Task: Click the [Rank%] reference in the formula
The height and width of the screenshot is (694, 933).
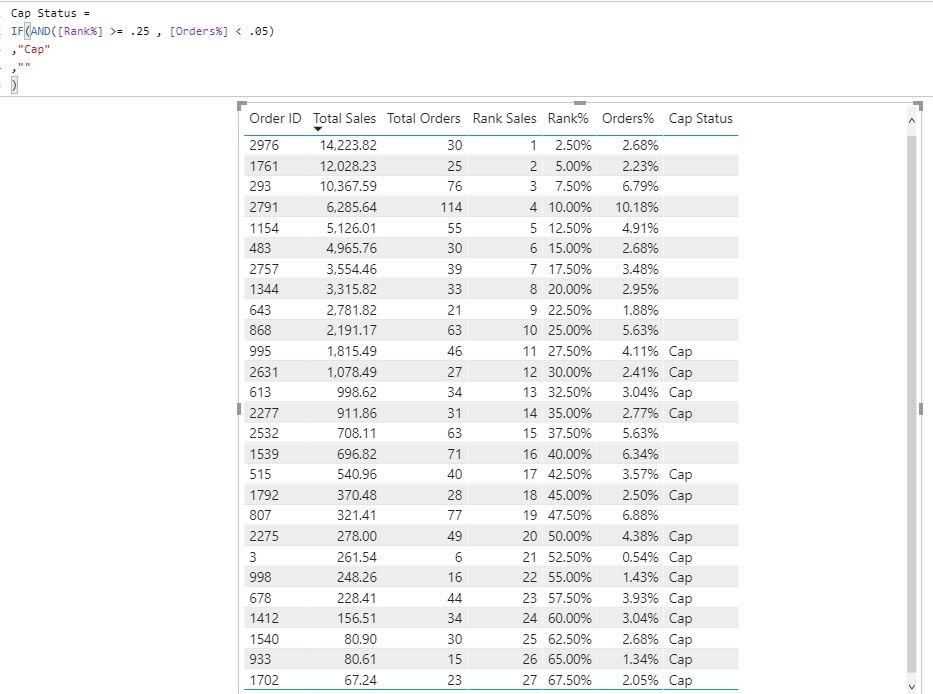Action: point(80,31)
